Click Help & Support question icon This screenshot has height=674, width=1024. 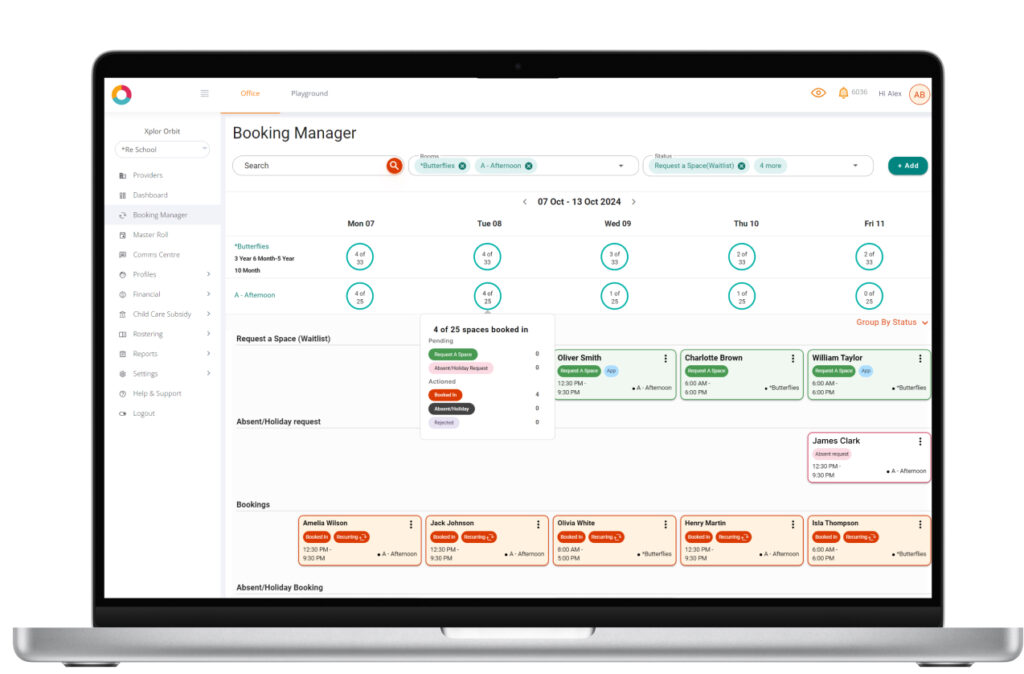tap(122, 394)
